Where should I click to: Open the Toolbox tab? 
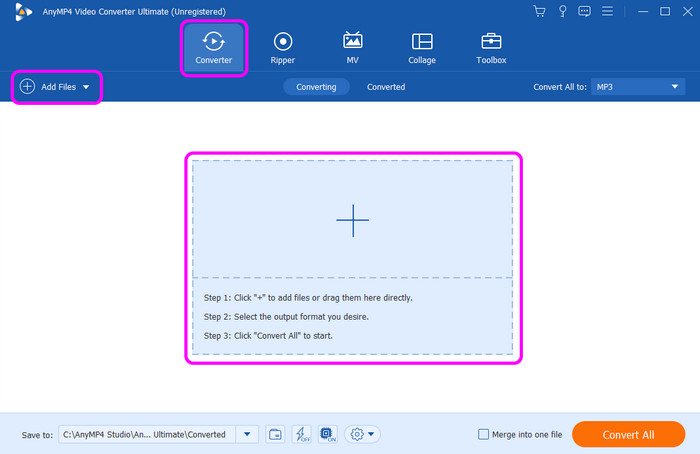pyautogui.click(x=491, y=48)
